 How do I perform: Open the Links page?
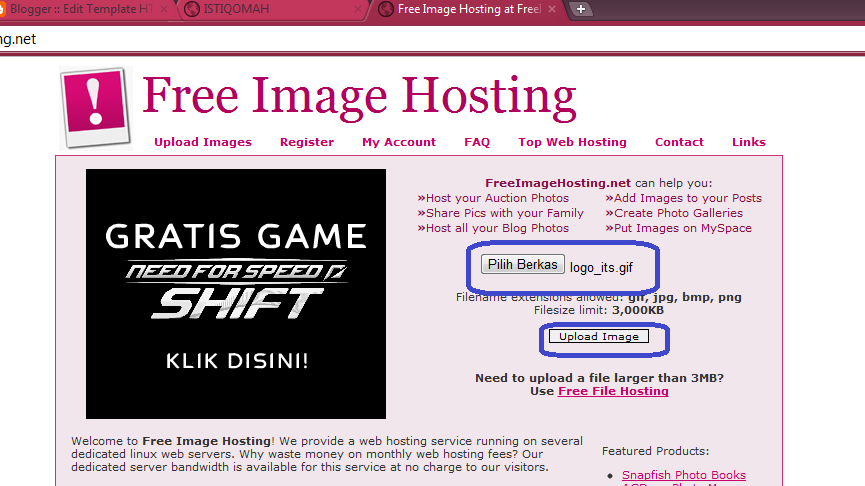point(749,142)
